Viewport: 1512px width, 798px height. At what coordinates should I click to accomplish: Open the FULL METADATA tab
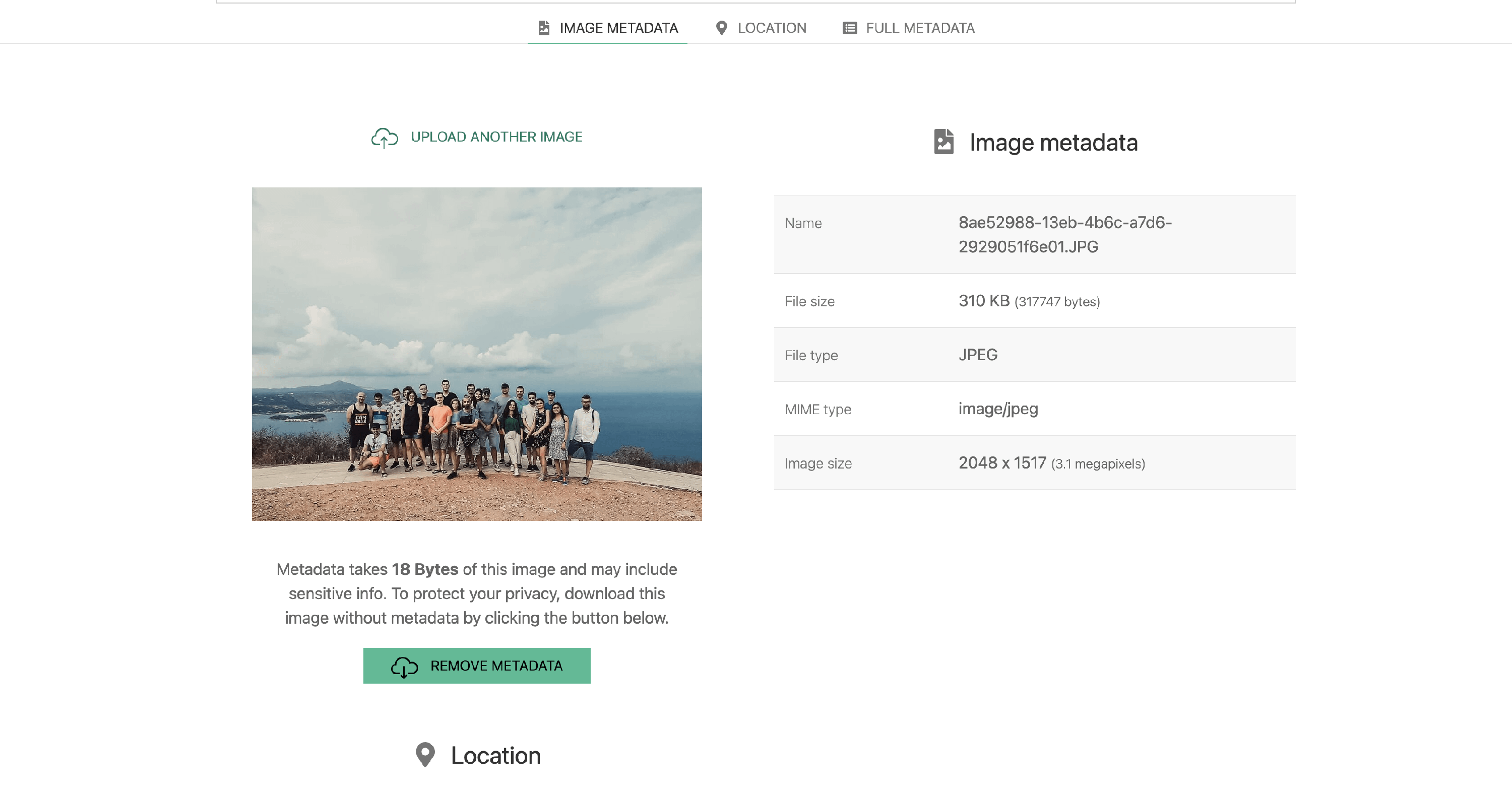[920, 28]
